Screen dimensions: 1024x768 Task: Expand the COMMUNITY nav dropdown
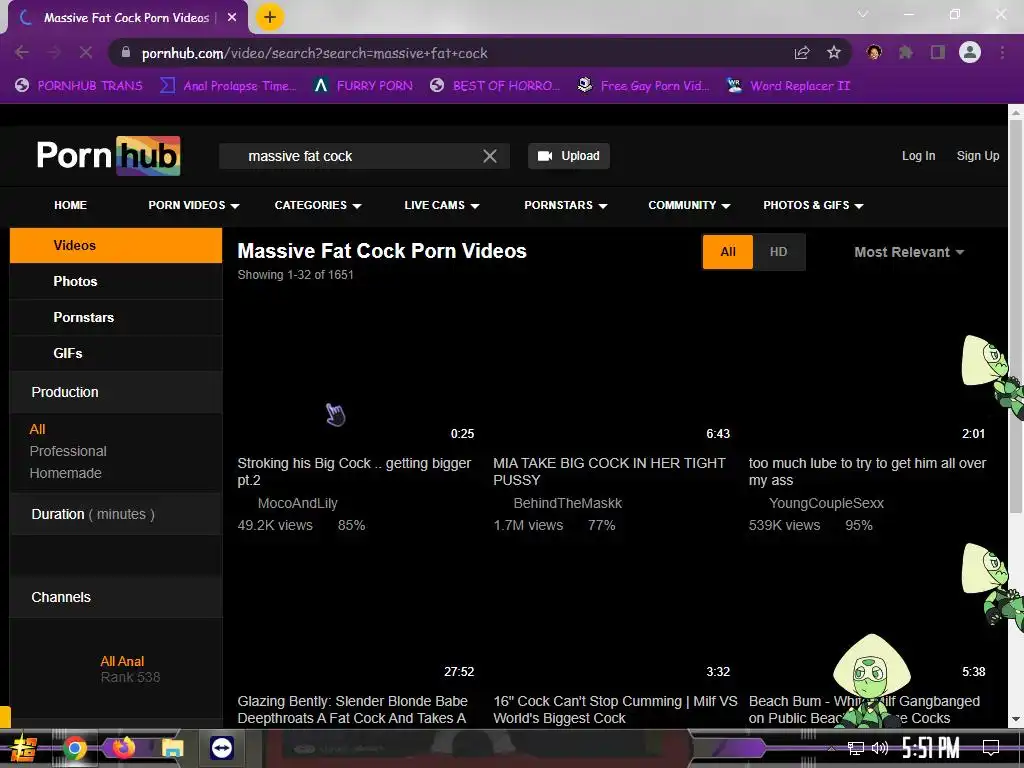[689, 205]
